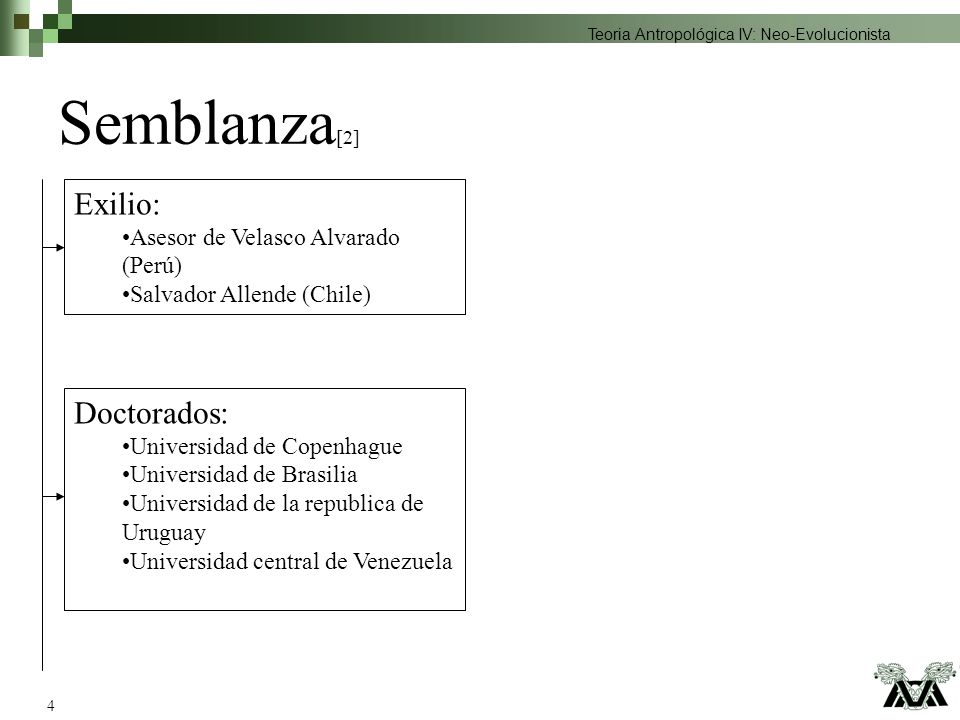The height and width of the screenshot is (720, 960).
Task: Select the 'Semblanza' slide title
Action: [x=197, y=123]
